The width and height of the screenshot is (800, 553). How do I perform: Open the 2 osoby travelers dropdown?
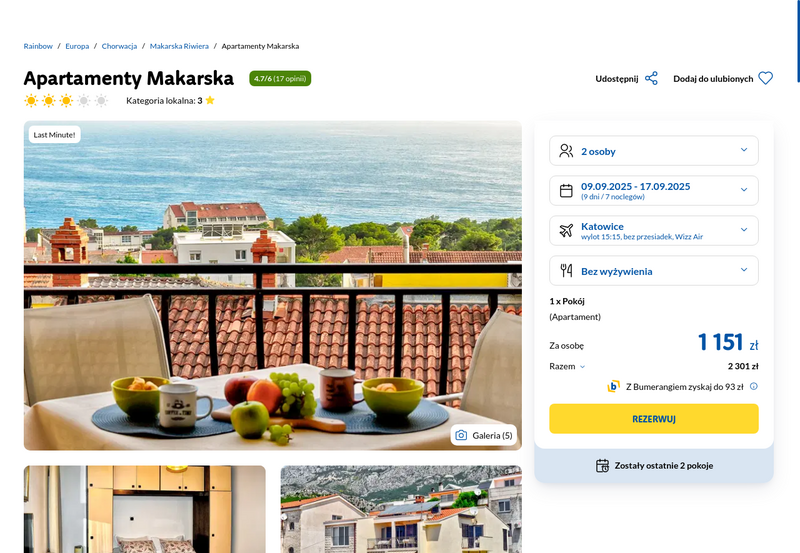coord(654,151)
